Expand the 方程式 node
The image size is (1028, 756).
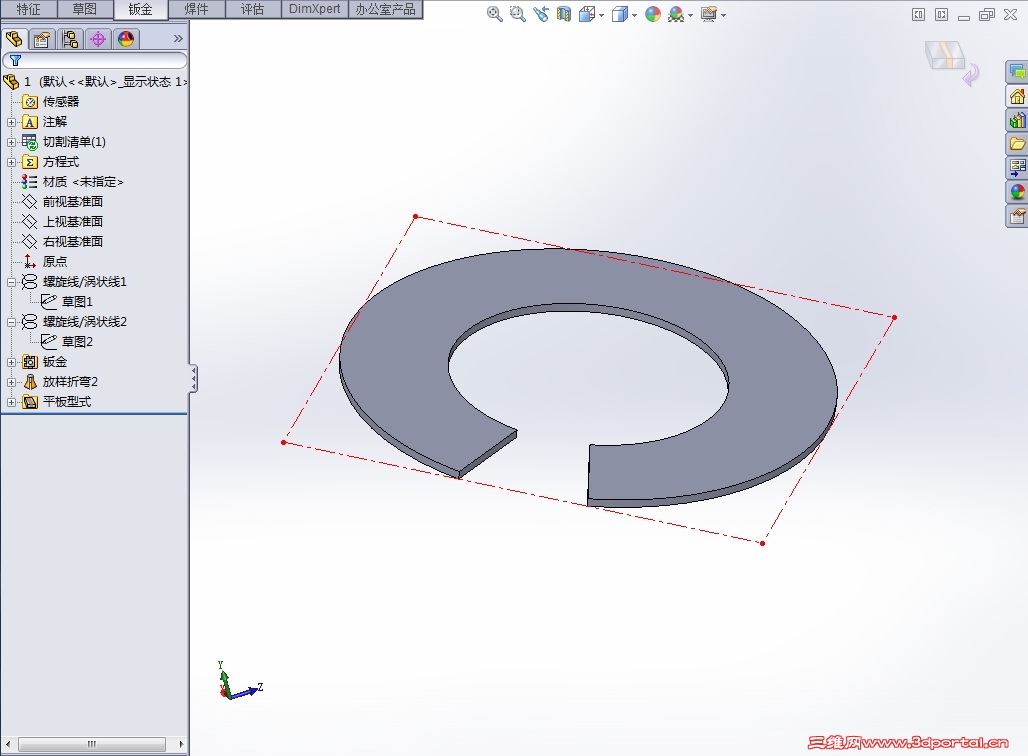[x=11, y=162]
